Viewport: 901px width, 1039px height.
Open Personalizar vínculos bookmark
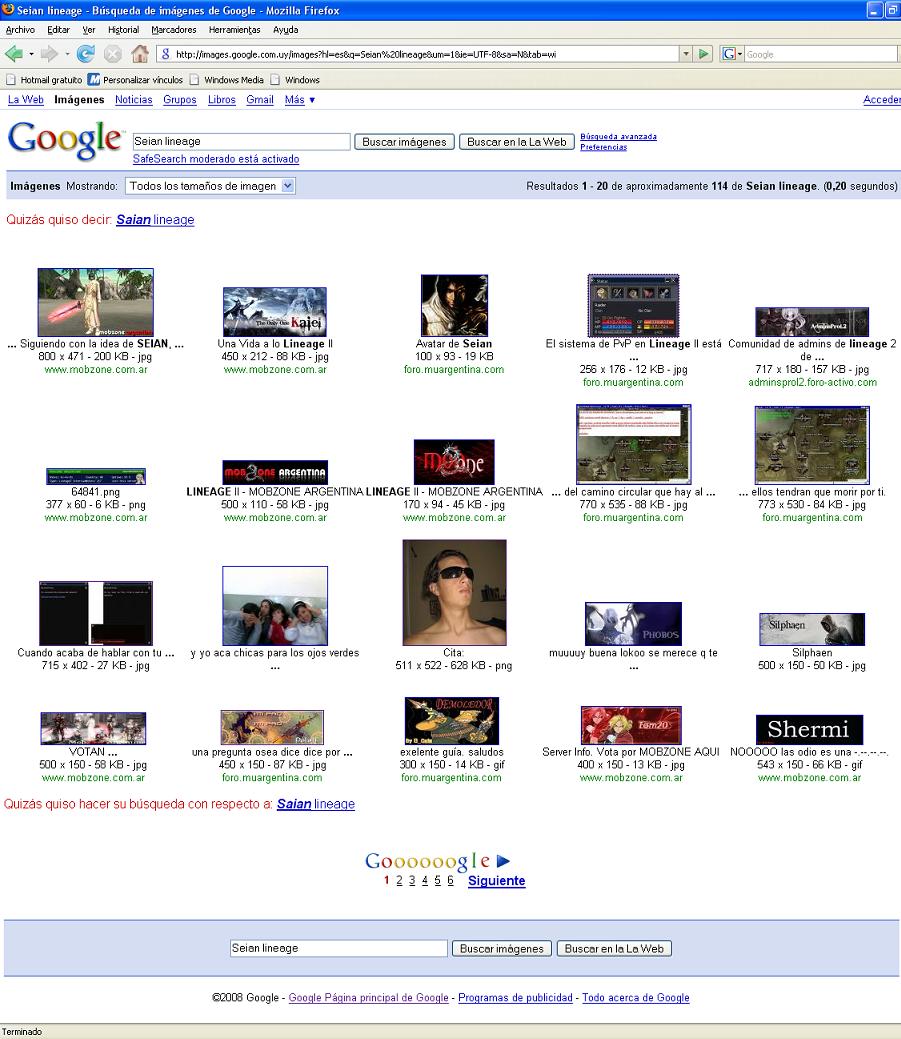coord(135,80)
